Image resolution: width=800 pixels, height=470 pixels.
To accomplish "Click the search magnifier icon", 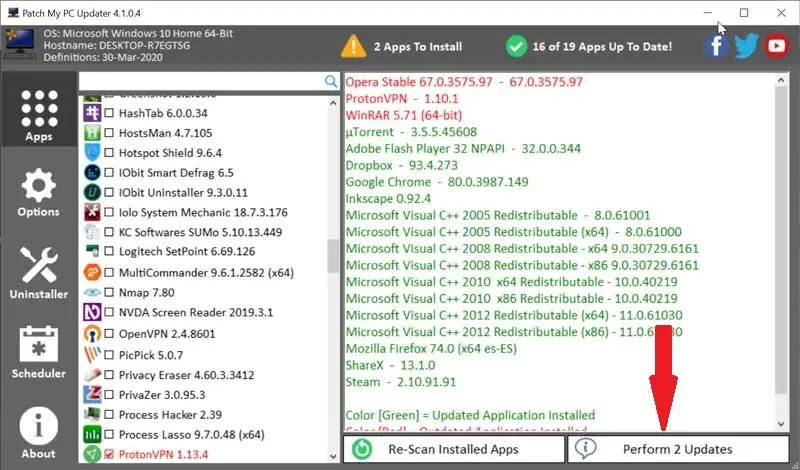I will click(331, 81).
